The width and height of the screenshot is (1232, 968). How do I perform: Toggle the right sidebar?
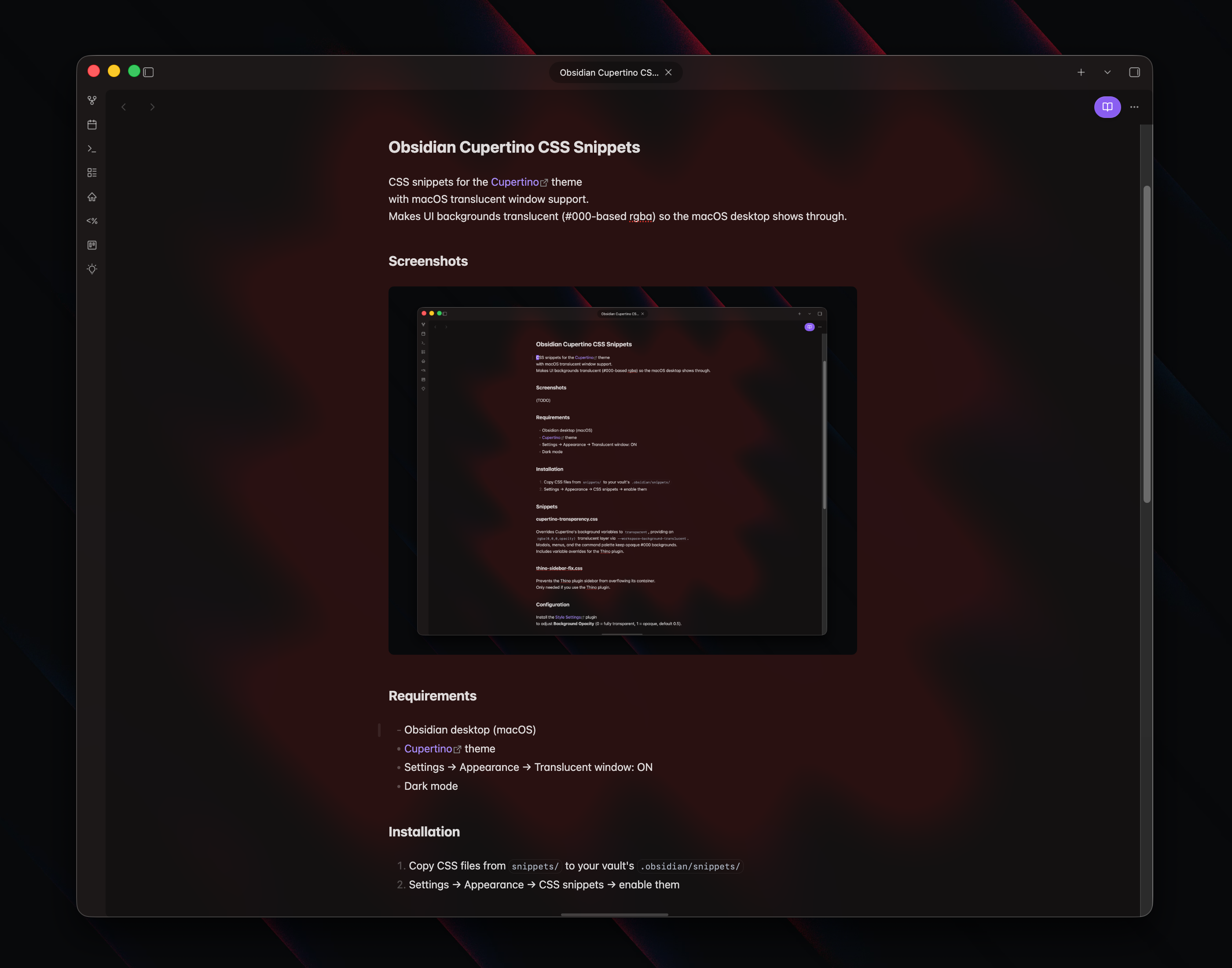[x=1134, y=72]
